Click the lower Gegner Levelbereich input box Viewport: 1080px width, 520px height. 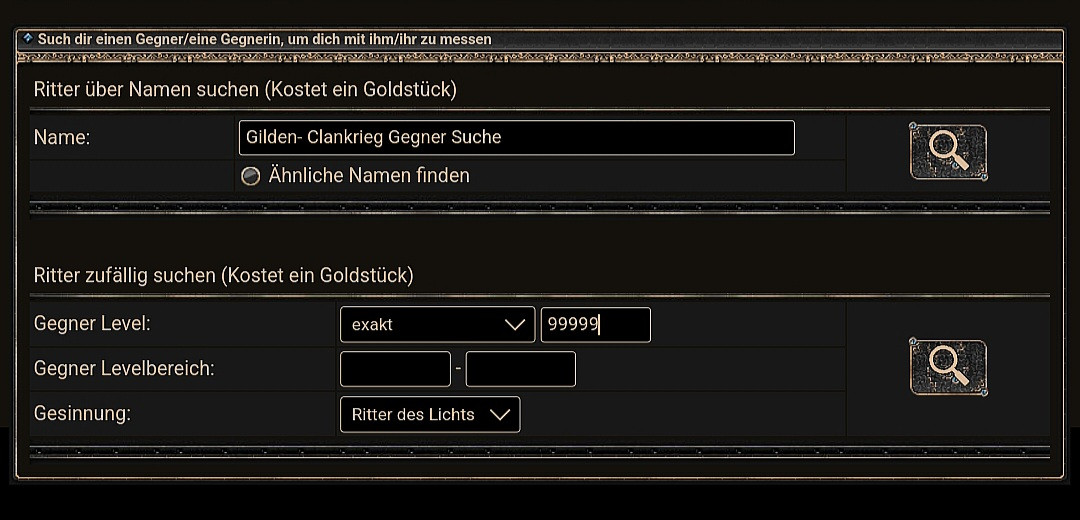pos(395,369)
